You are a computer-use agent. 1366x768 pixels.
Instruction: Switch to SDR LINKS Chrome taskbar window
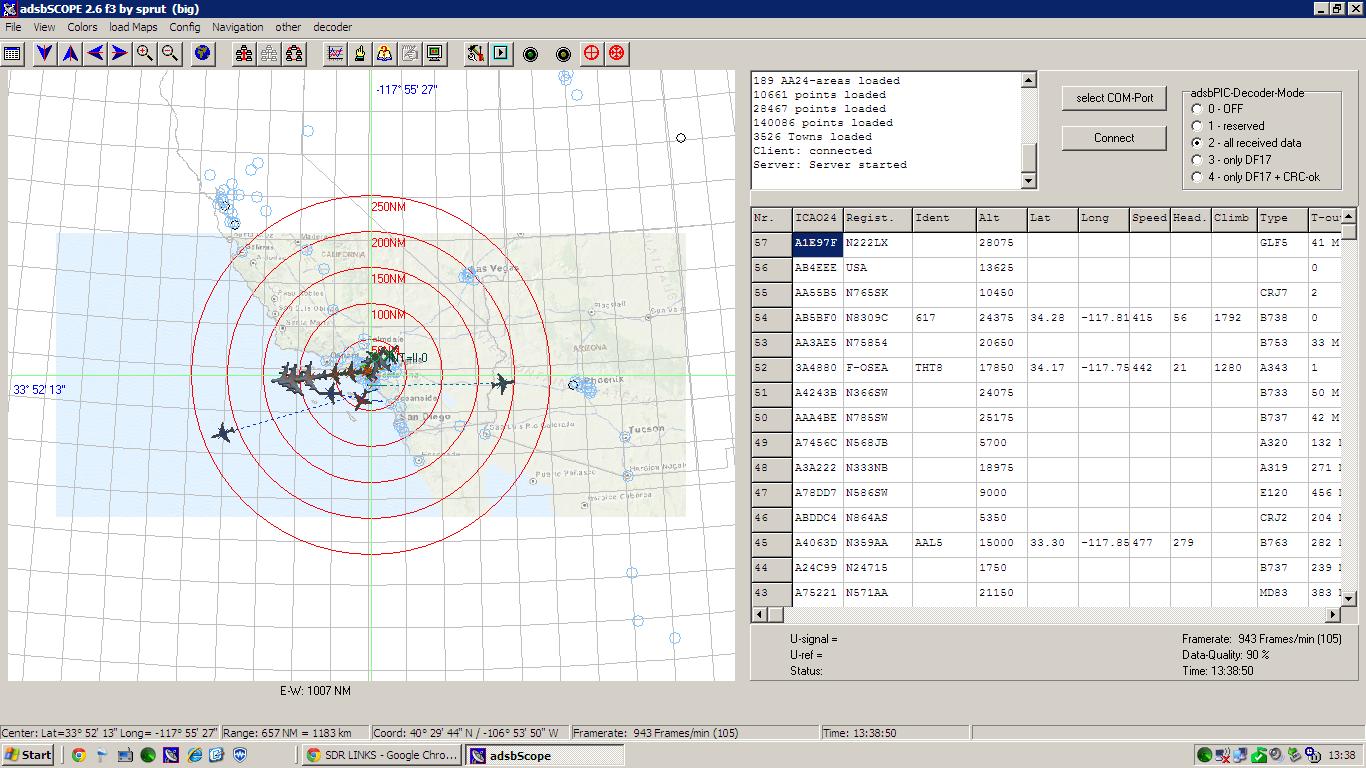pos(382,755)
